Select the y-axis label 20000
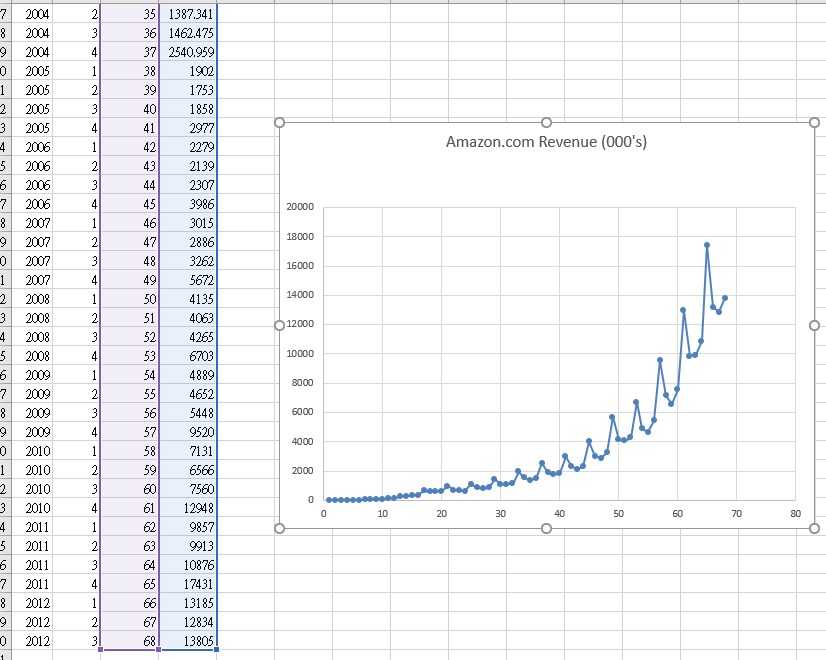This screenshot has height=660, width=826. click(x=300, y=207)
